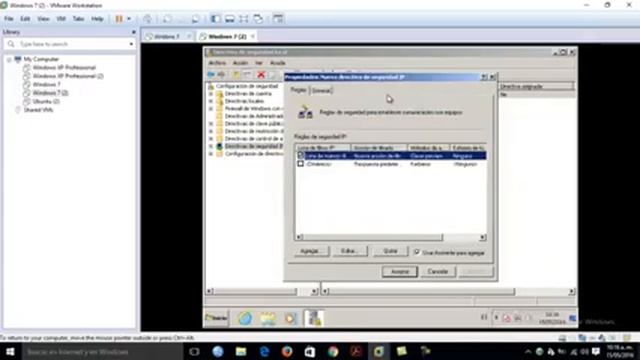Click the forward arrow in policy toolbar

pos(221,74)
